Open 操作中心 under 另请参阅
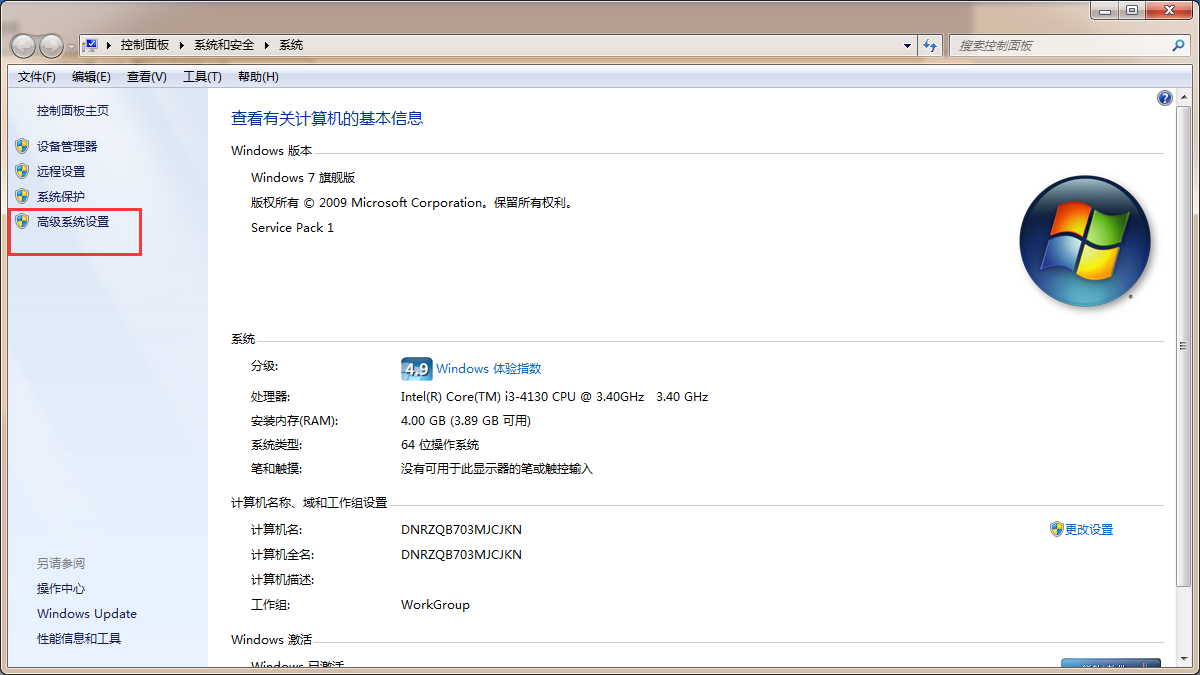Screen dimensions: 1200x675 61,589
